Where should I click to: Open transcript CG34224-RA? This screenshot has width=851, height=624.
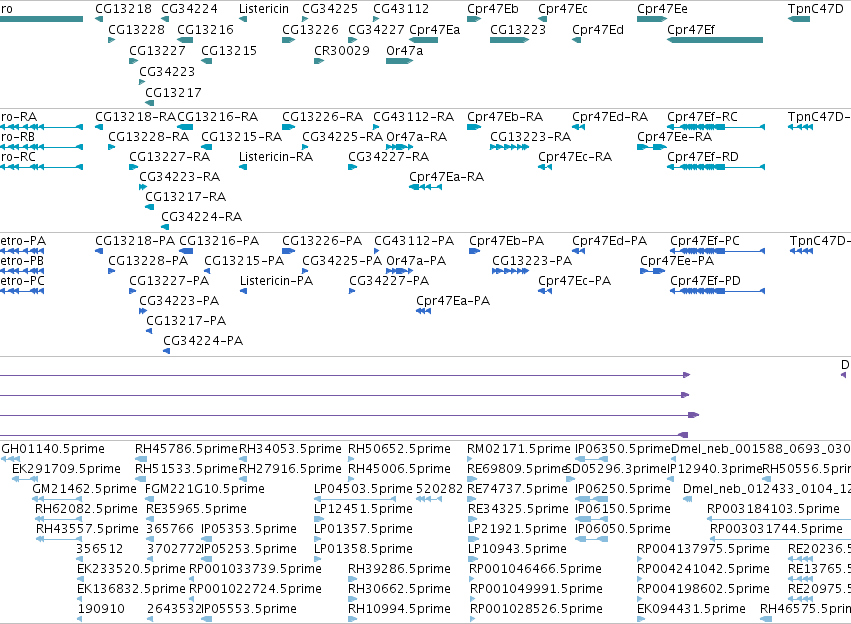tap(201, 217)
